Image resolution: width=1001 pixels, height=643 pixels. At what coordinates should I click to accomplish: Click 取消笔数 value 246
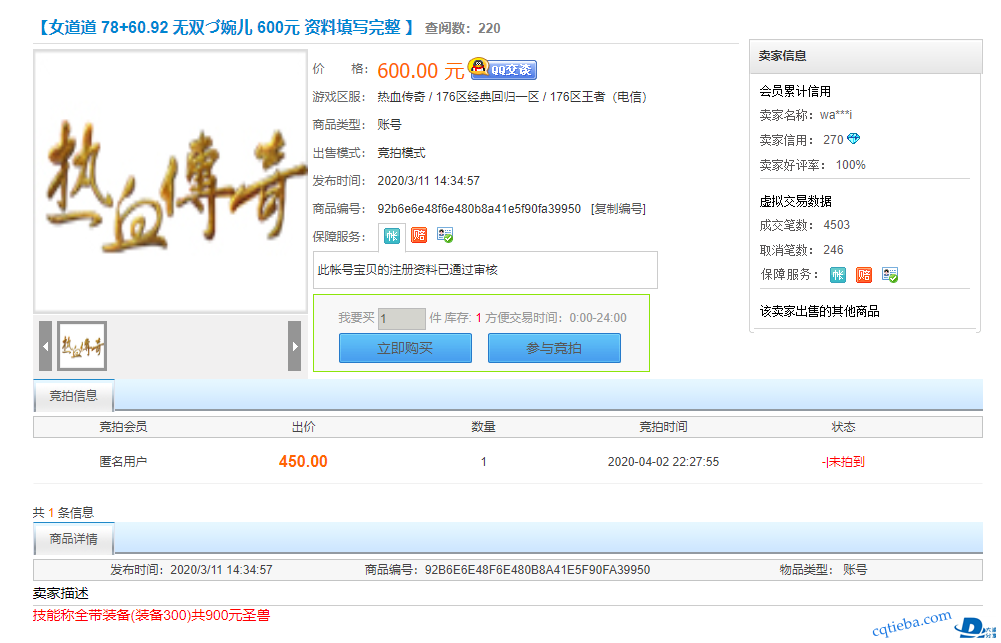833,250
